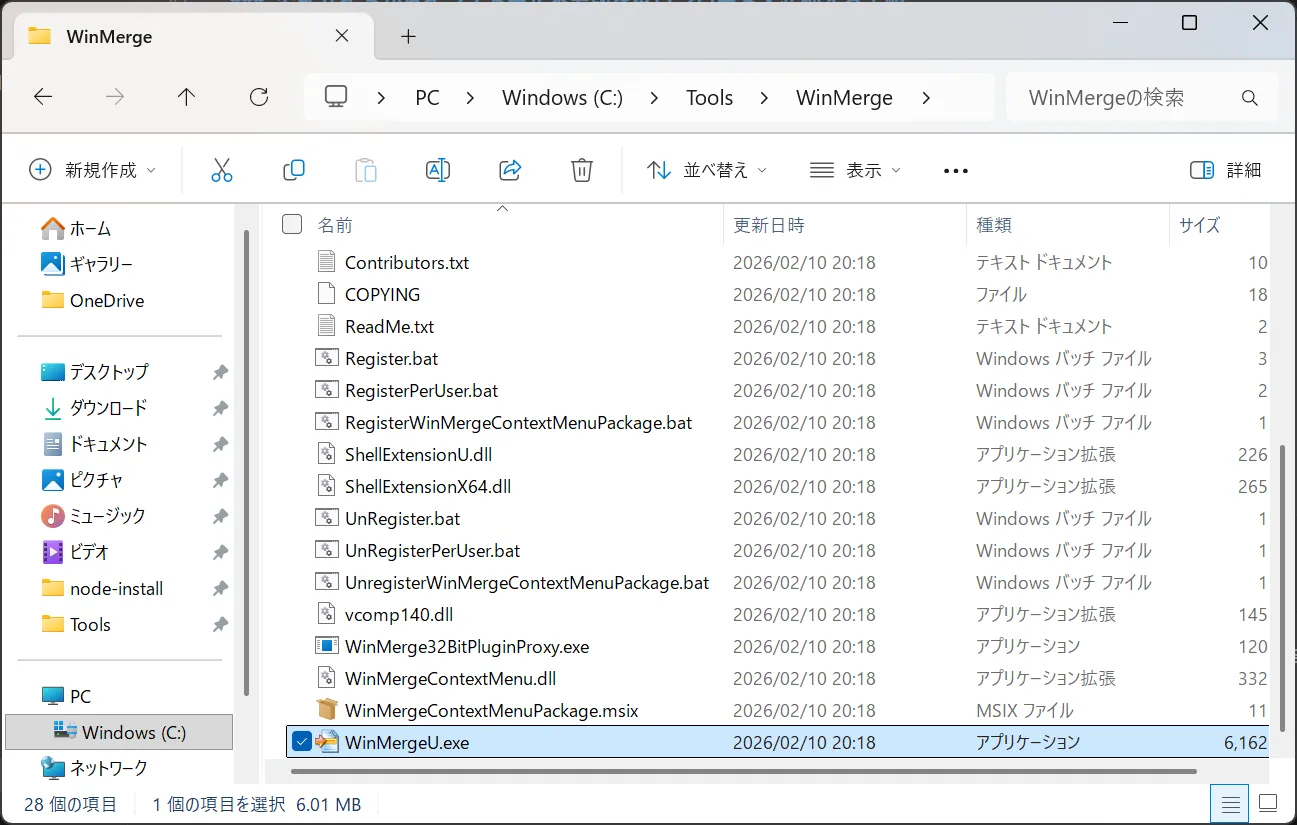Click the Cut scissors icon in toolbar
Image resolution: width=1297 pixels, height=825 pixels.
click(x=222, y=170)
